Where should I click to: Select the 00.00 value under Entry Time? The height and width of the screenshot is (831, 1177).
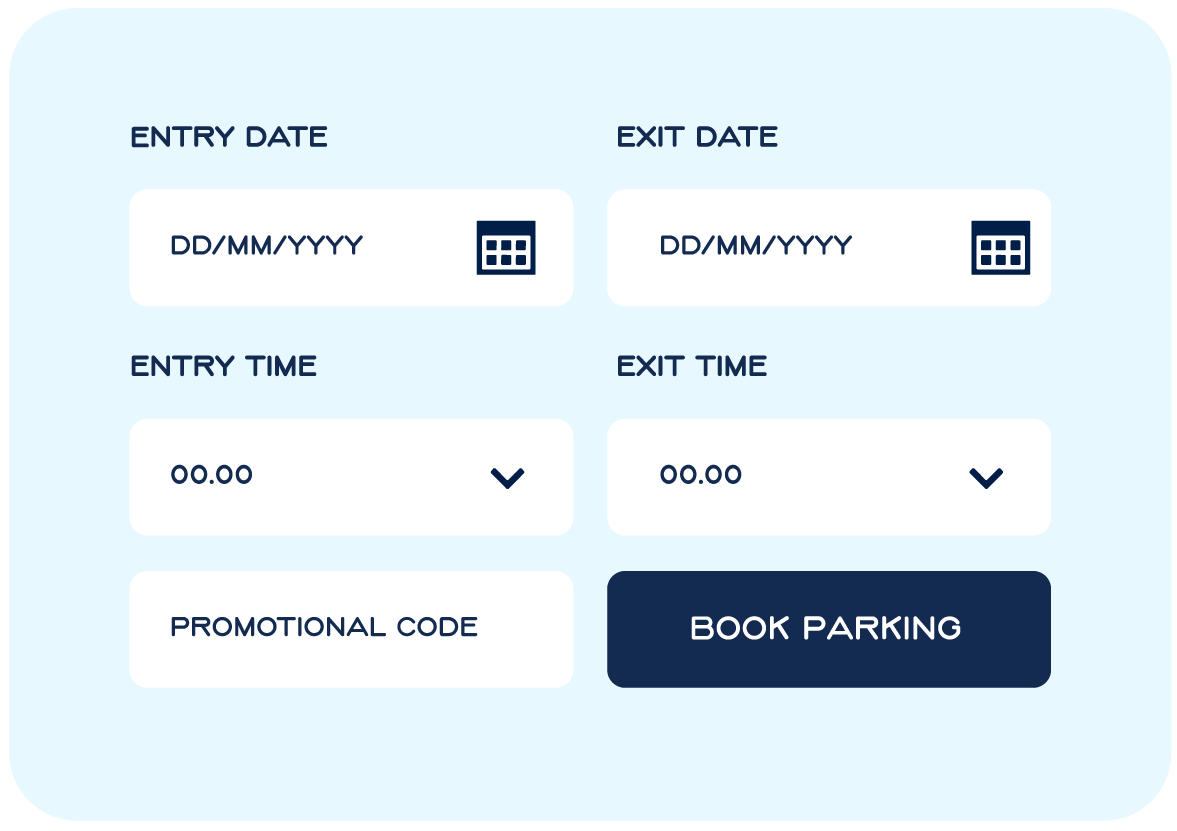(x=212, y=474)
